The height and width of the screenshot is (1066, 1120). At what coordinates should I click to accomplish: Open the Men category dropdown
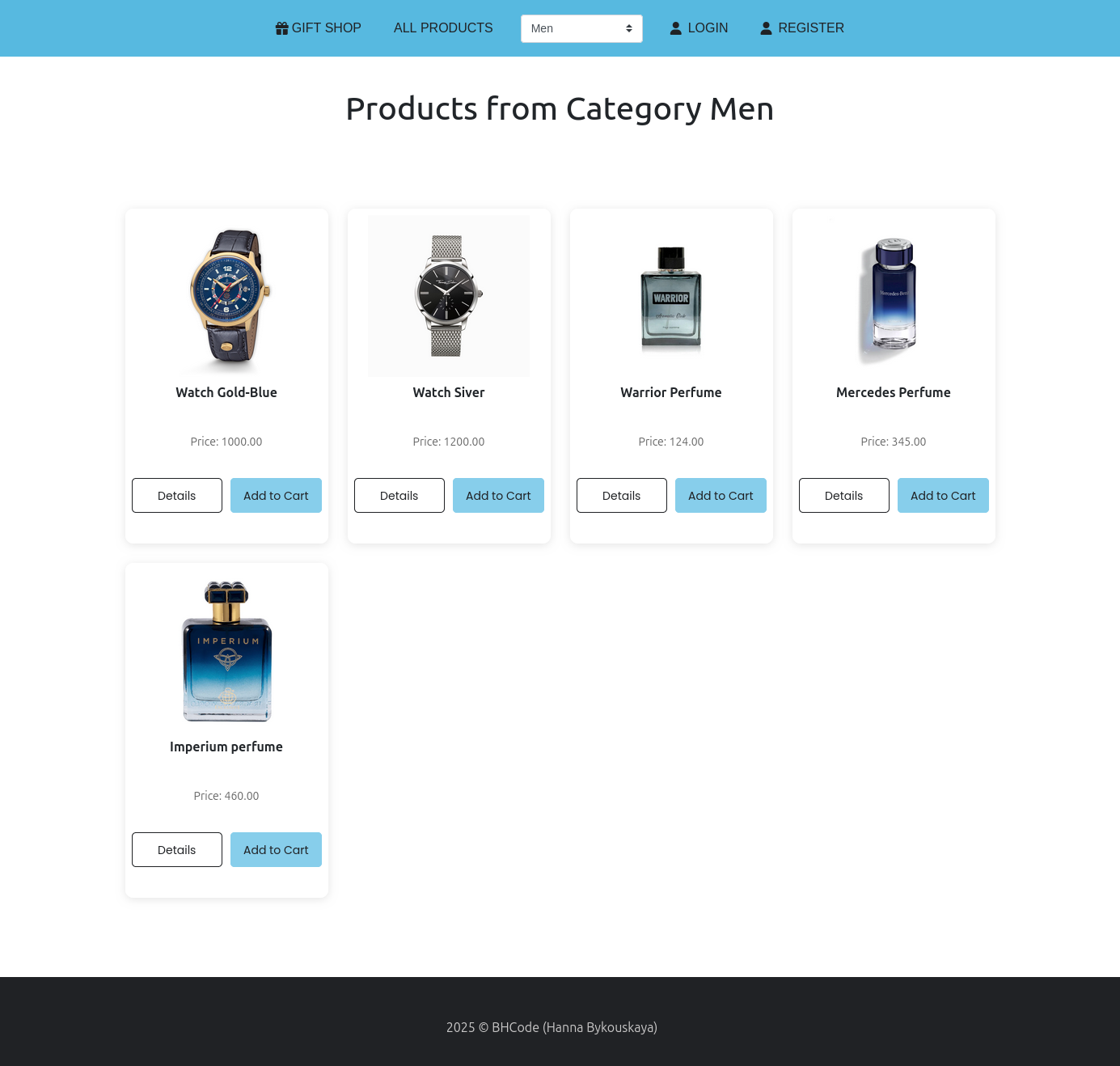click(581, 28)
